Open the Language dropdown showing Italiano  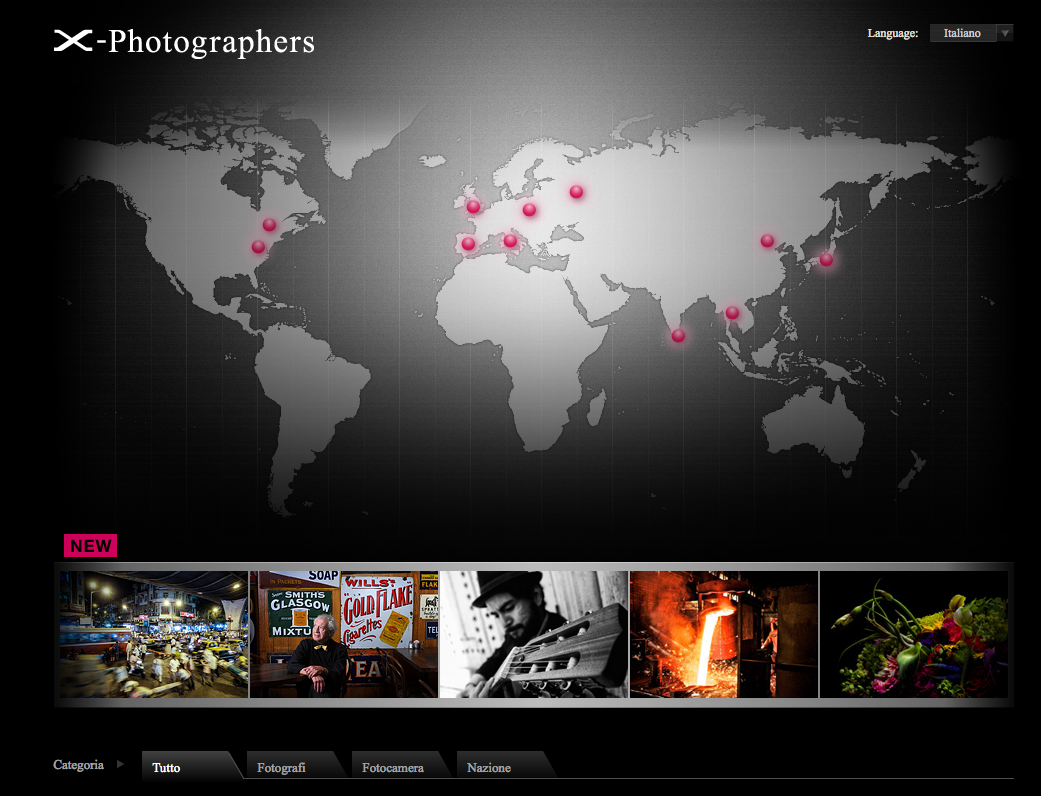(971, 33)
